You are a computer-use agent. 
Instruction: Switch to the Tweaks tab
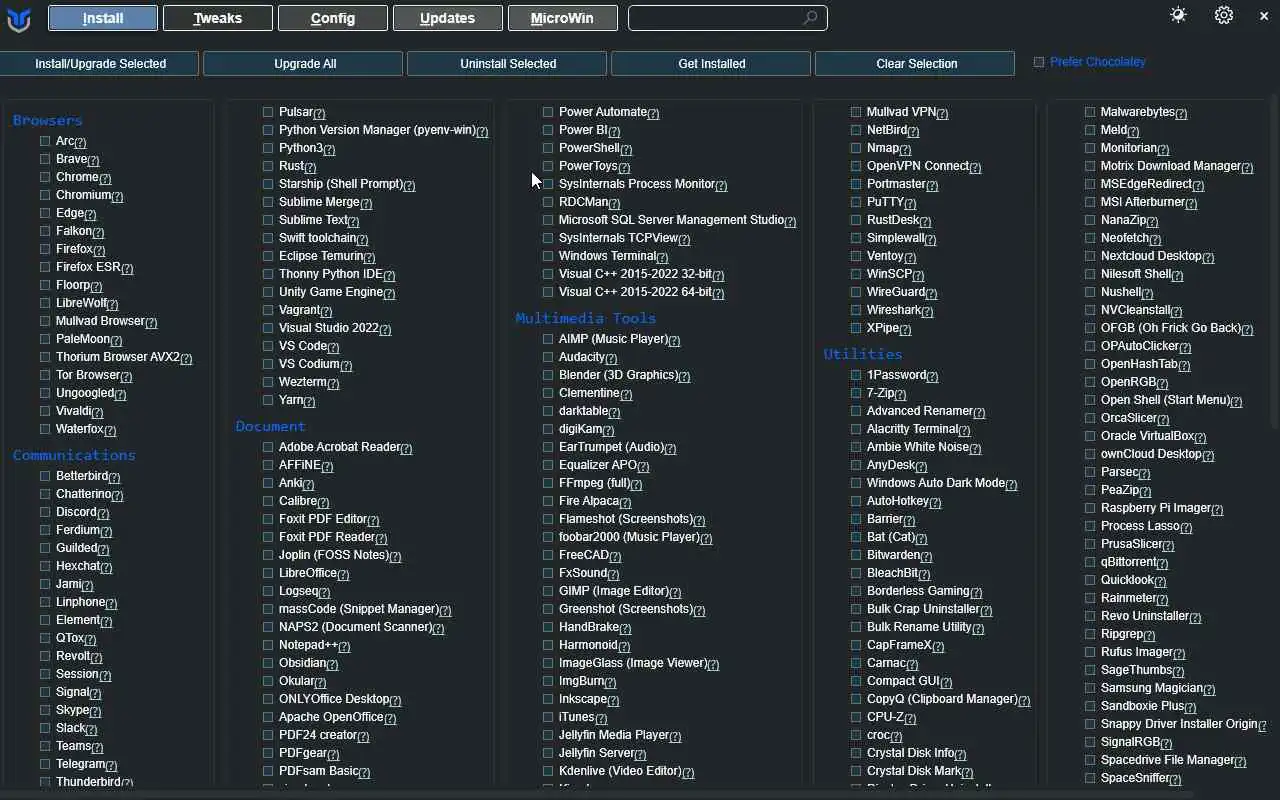coord(218,18)
